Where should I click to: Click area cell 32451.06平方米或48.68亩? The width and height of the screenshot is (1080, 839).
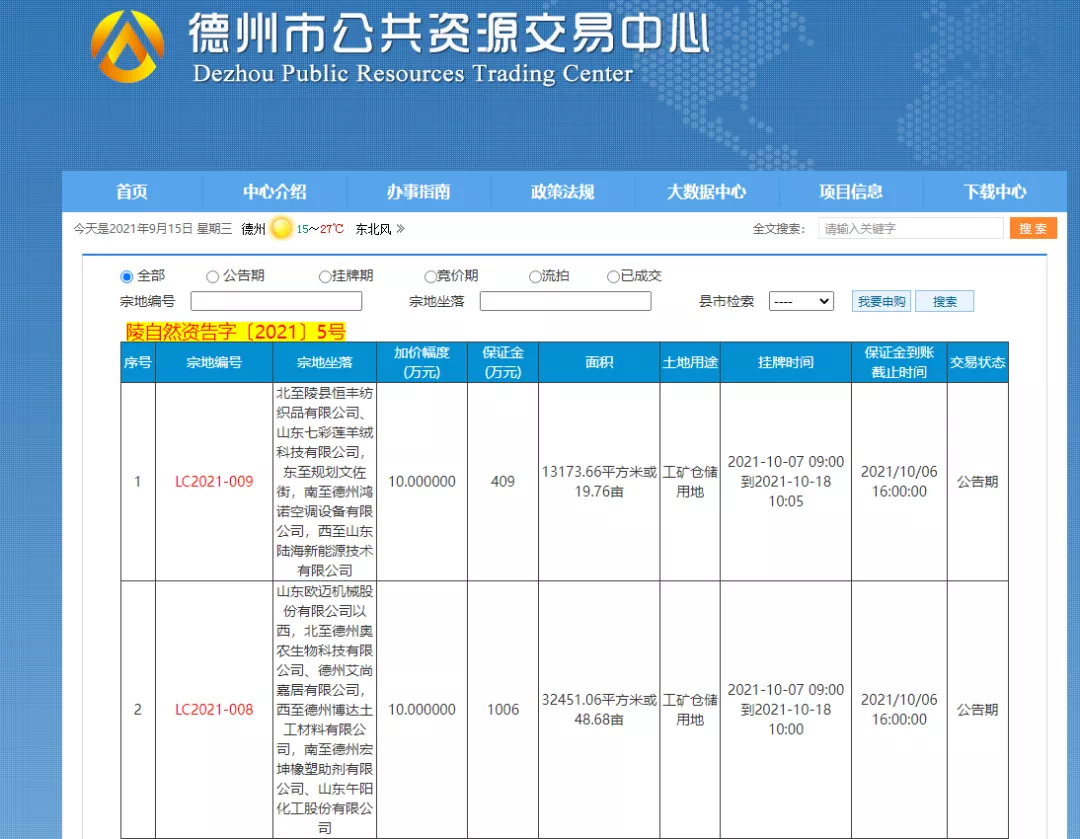(599, 709)
